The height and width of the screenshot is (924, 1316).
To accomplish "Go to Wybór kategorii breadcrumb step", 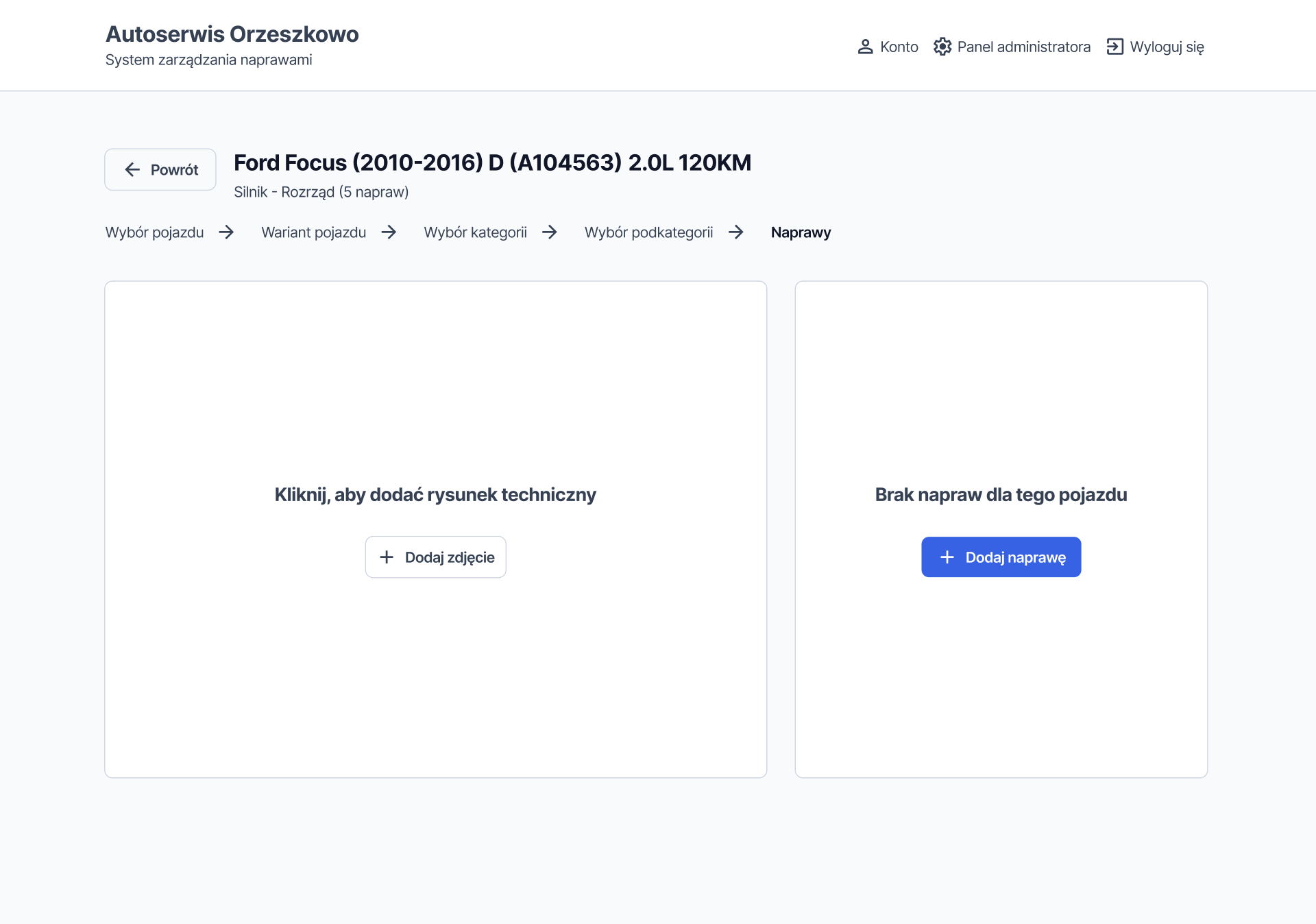I will point(476,232).
